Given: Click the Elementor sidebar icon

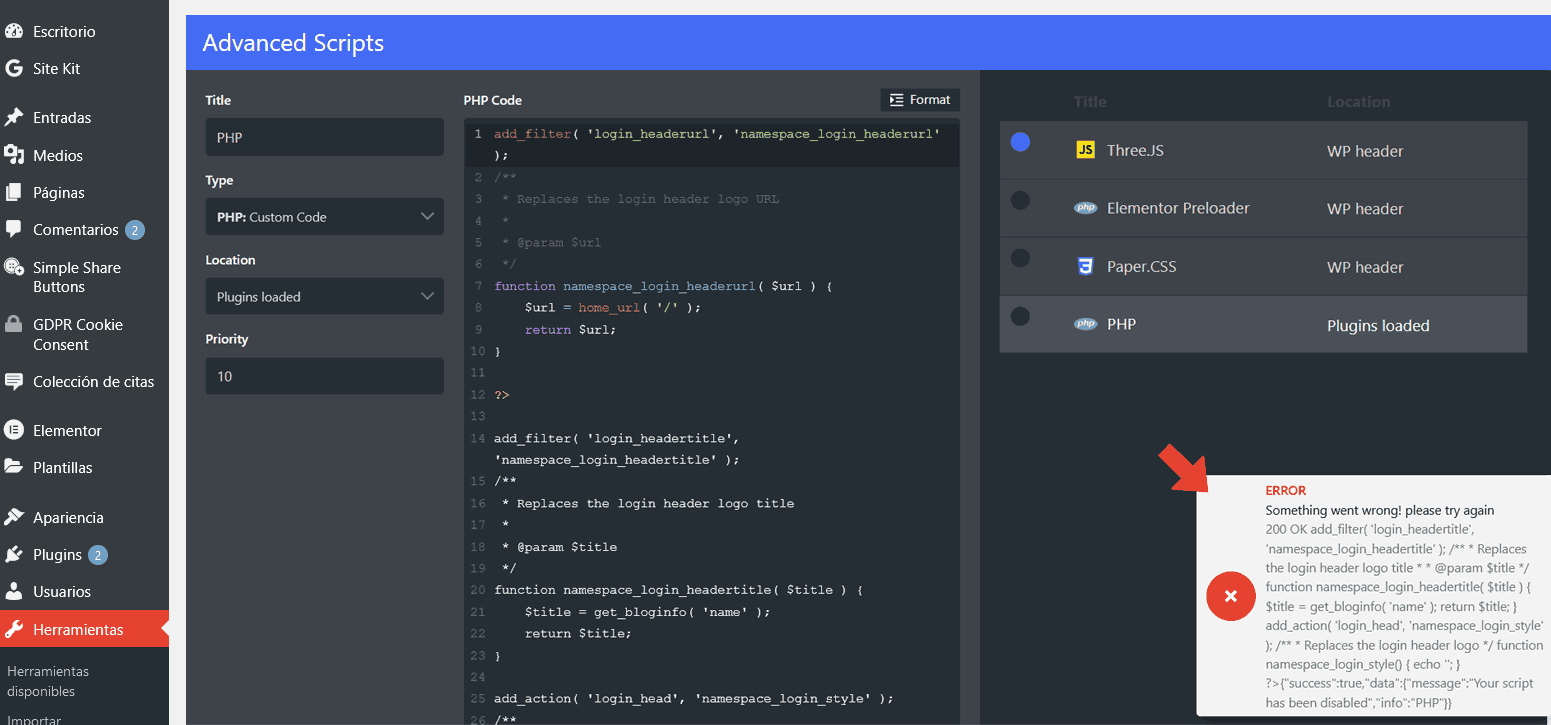Looking at the screenshot, I should click(14, 430).
